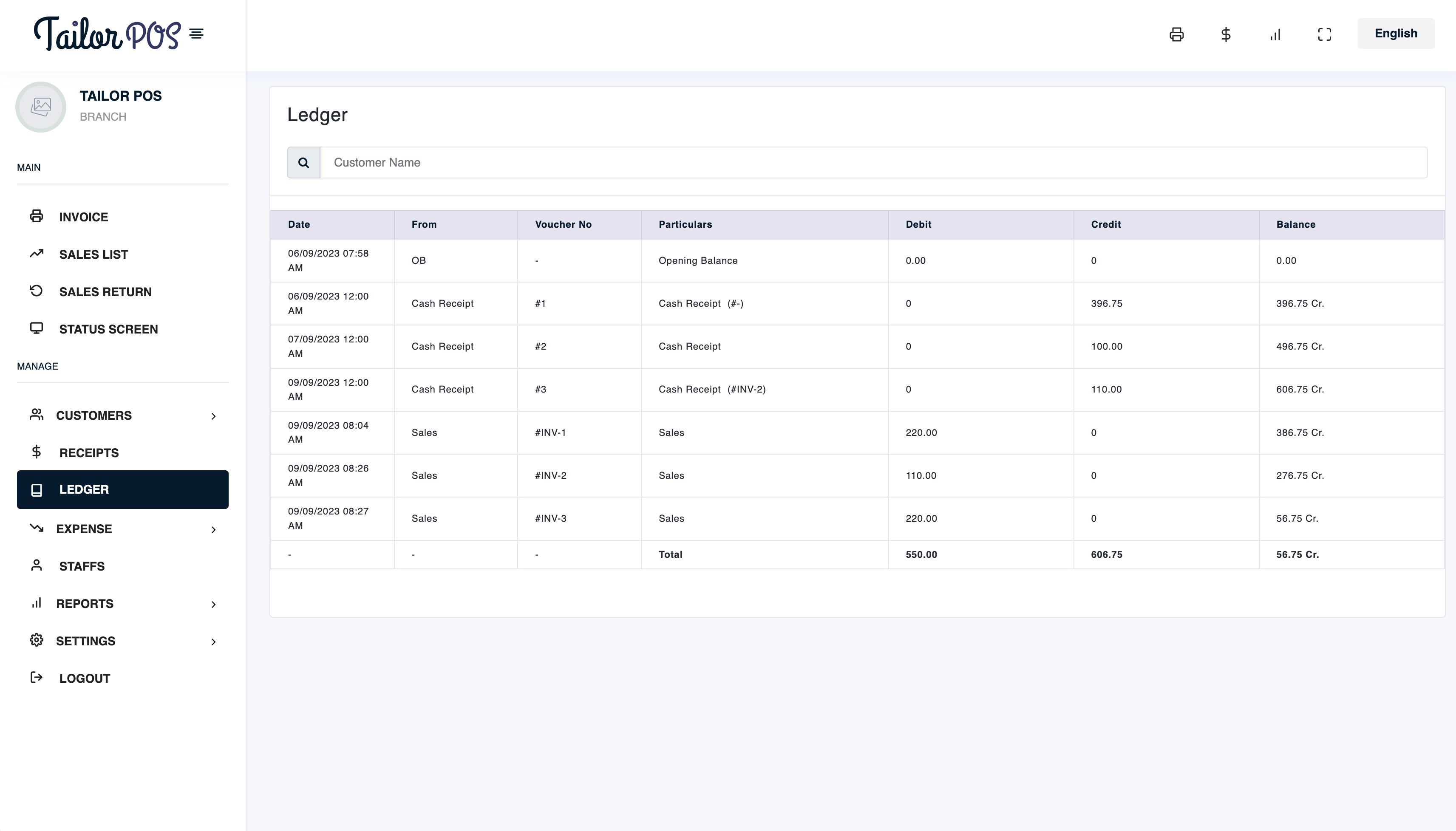The width and height of the screenshot is (1456, 831).
Task: Click Logout in the sidebar
Action: (85, 678)
